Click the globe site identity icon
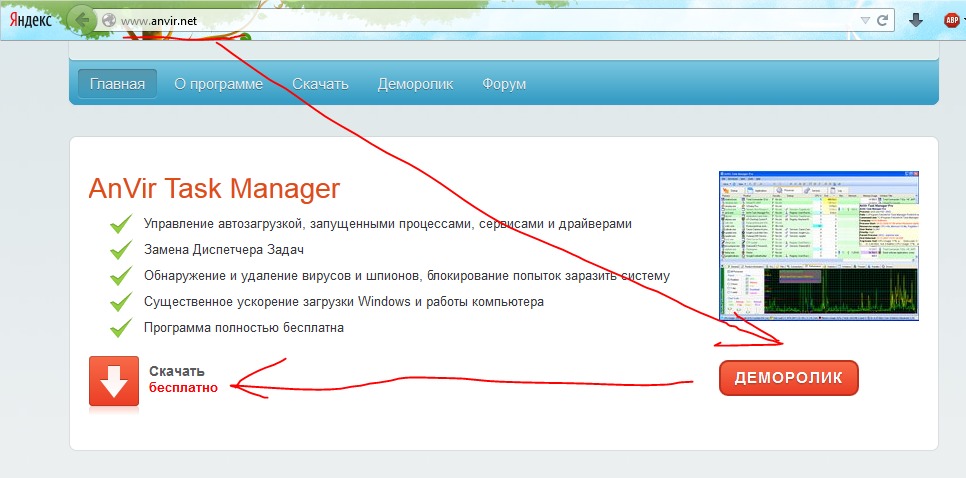The width and height of the screenshot is (966, 478). pos(109,20)
